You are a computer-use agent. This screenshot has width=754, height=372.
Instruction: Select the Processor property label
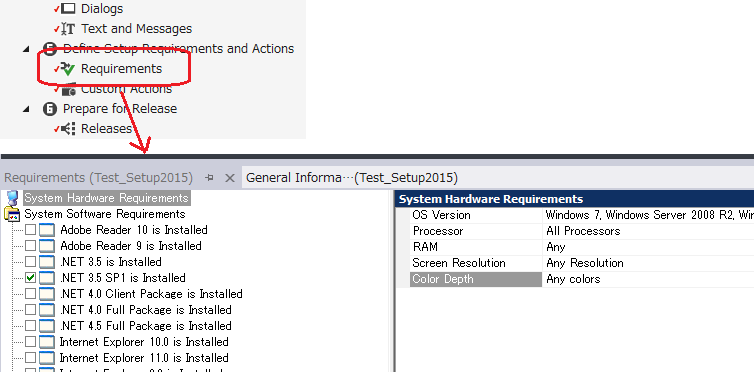pyautogui.click(x=438, y=231)
